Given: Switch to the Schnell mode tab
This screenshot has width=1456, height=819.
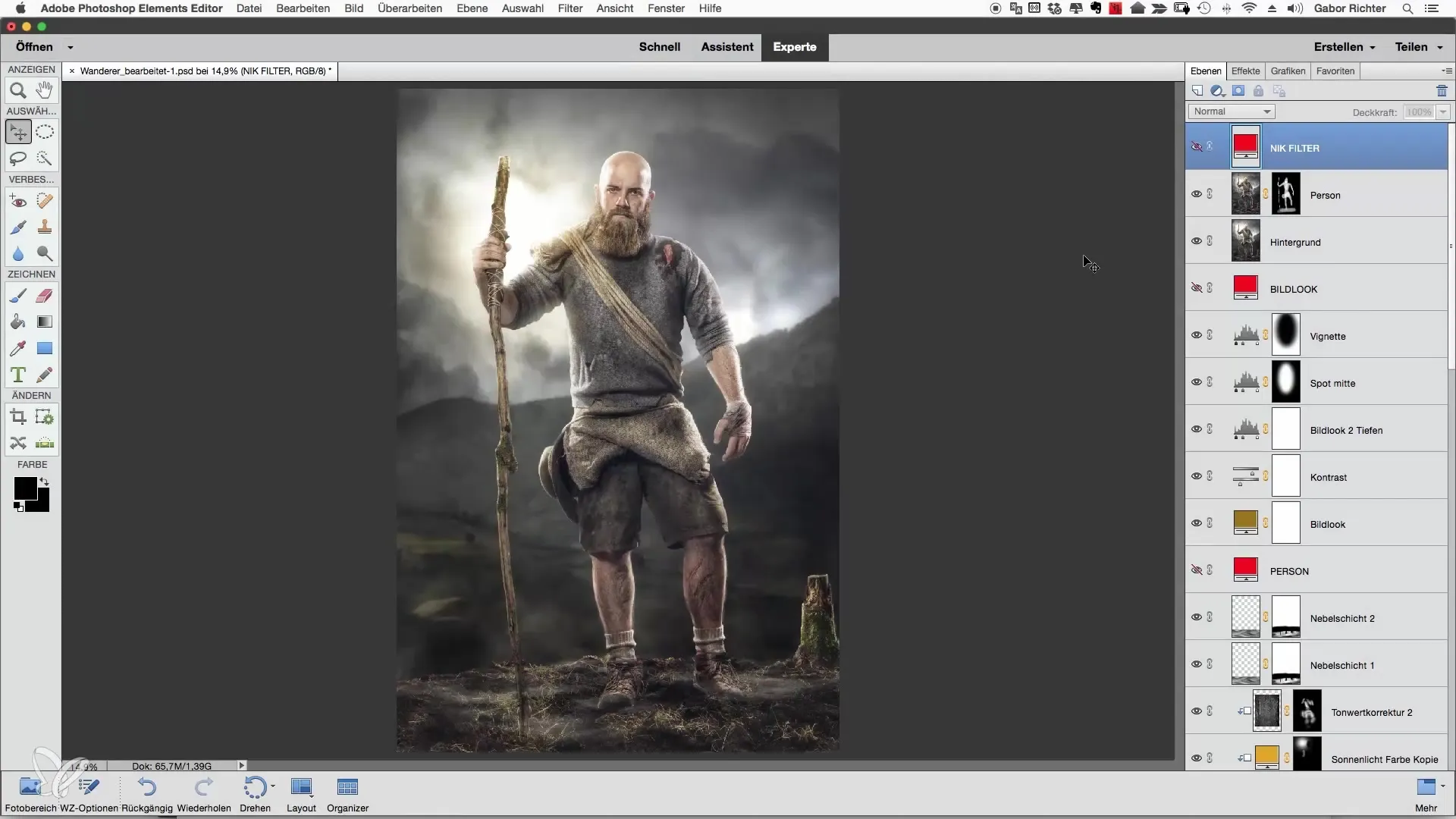Looking at the screenshot, I should point(659,47).
